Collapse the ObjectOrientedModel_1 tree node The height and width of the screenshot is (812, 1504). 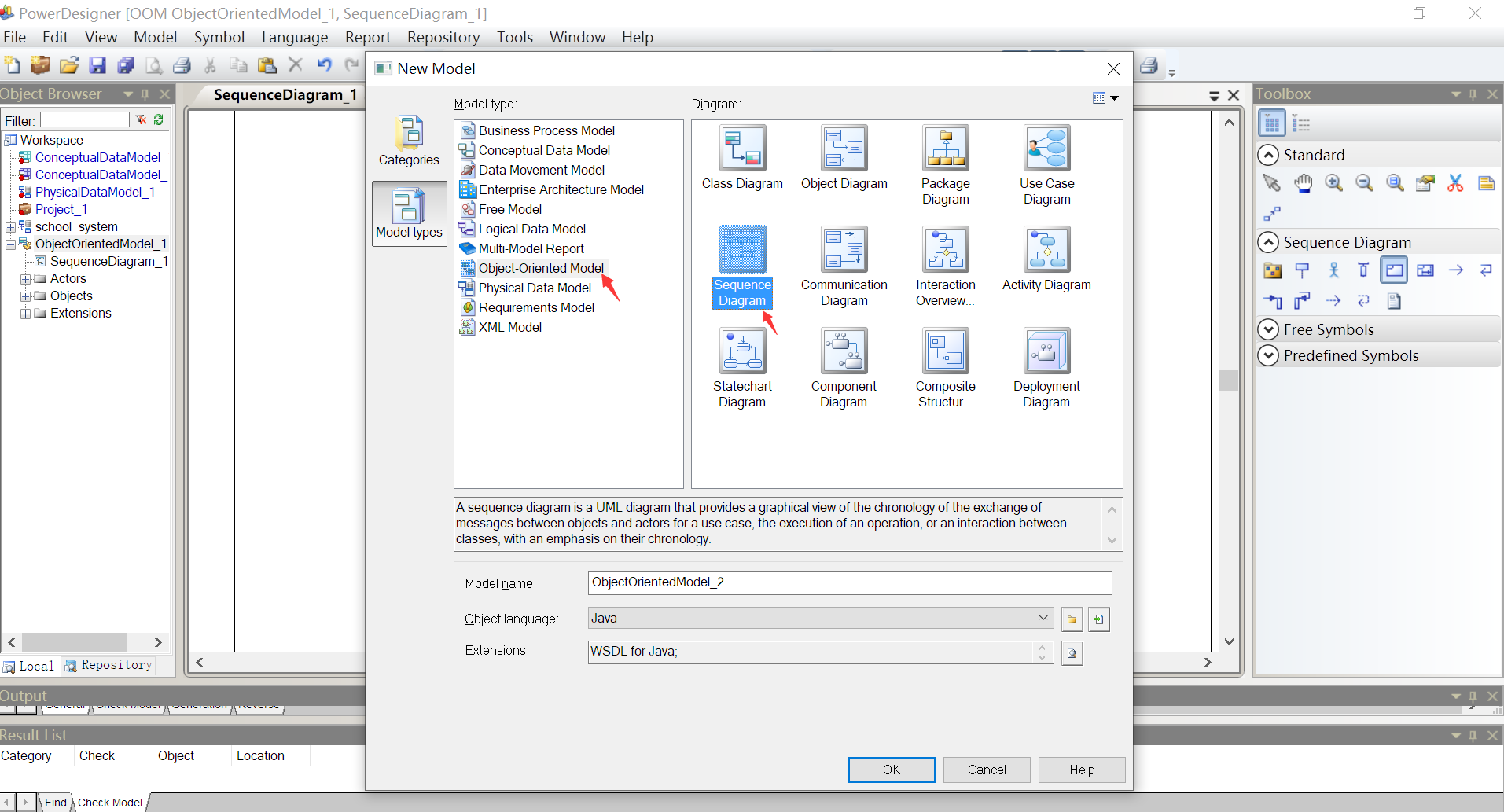pos(10,244)
